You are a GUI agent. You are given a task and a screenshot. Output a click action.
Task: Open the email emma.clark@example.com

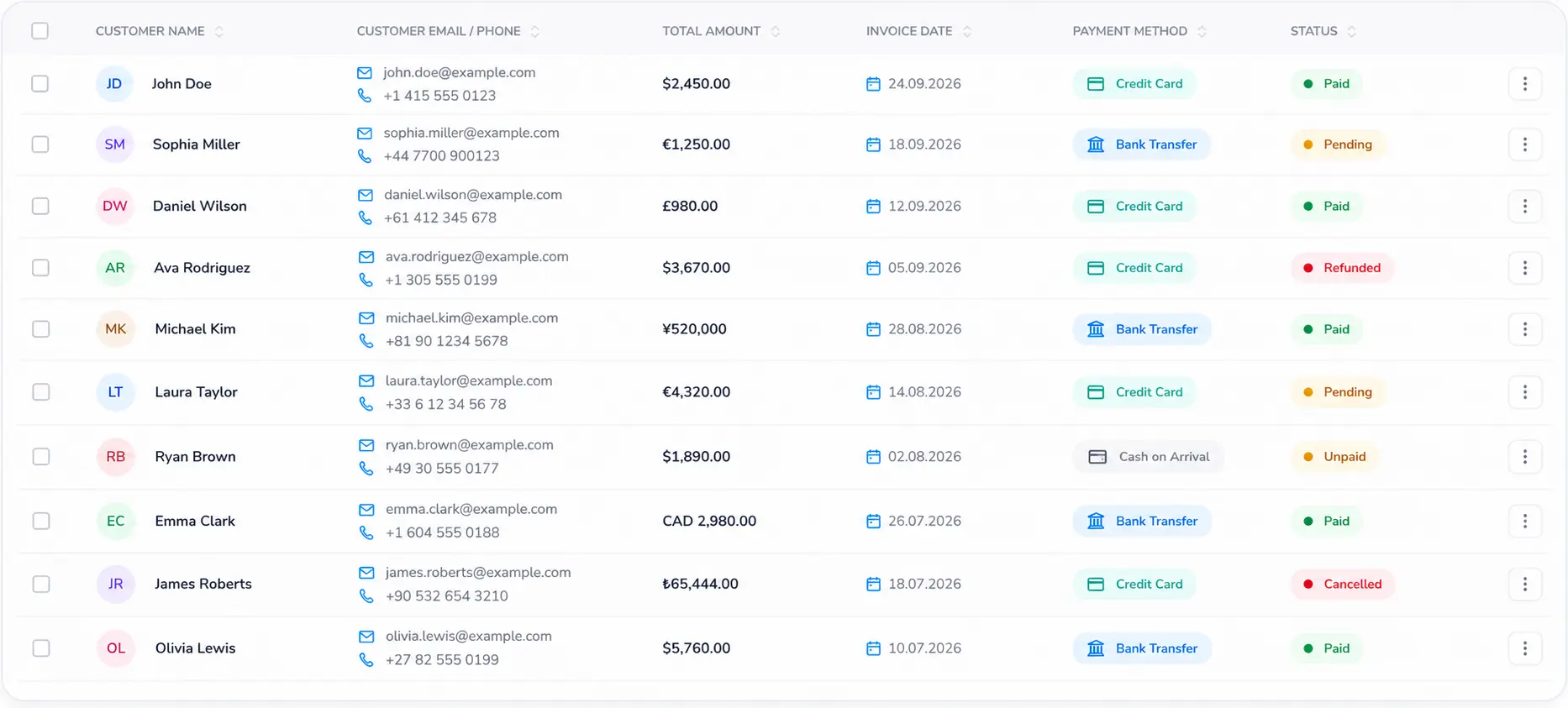[x=471, y=509]
